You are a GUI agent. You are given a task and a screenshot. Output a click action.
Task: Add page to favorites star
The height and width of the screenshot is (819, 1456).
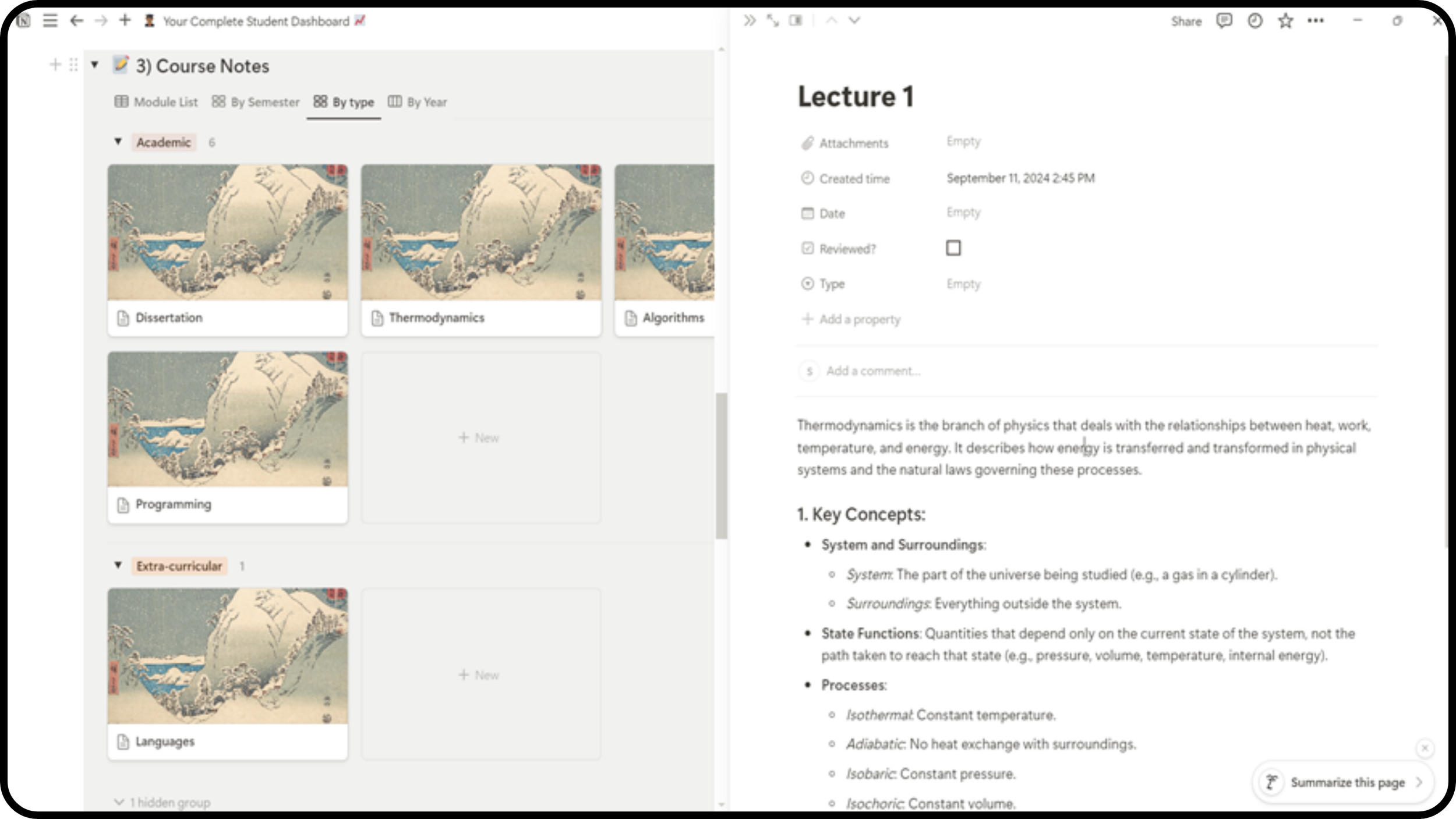tap(1285, 21)
